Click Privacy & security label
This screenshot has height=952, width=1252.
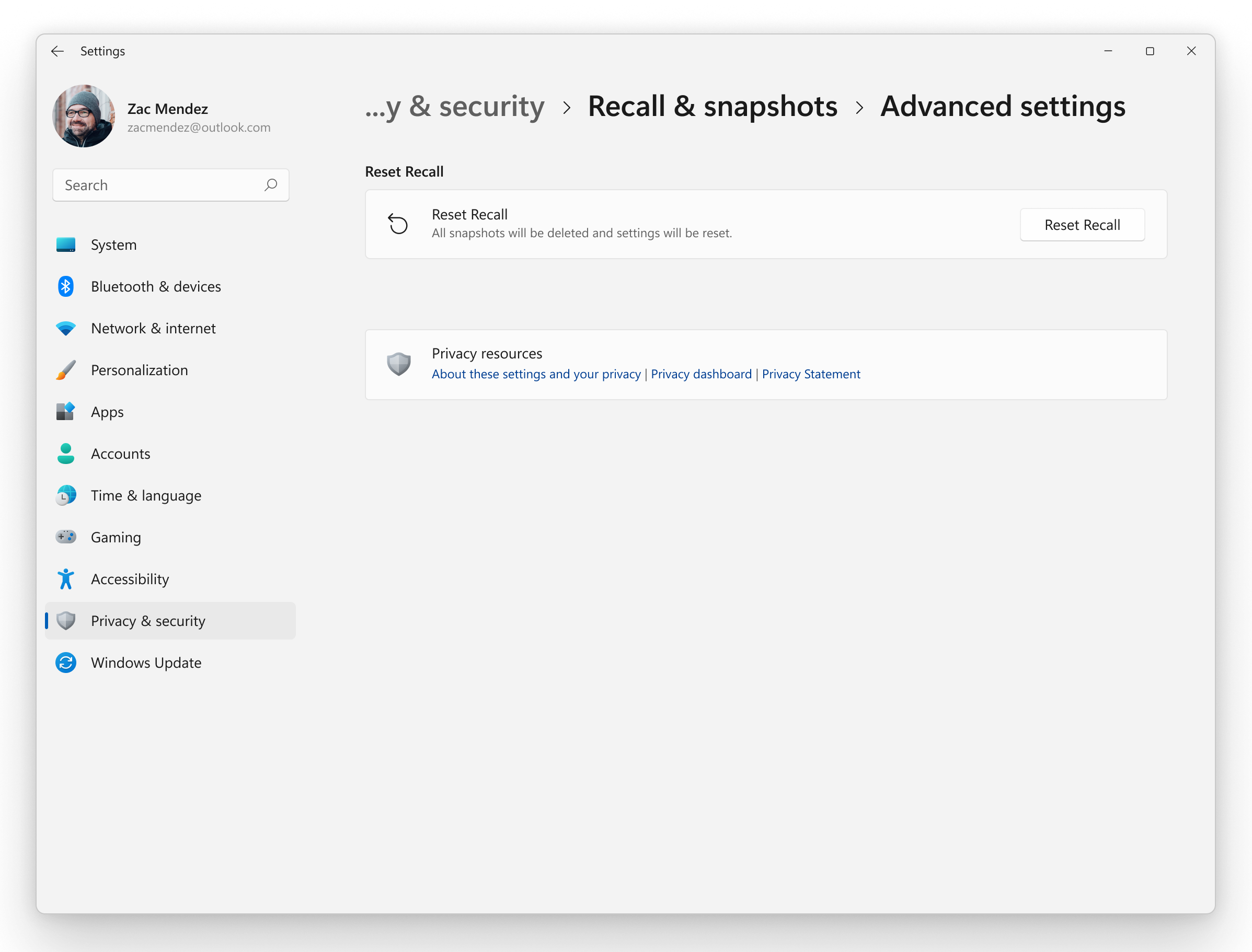tap(148, 621)
